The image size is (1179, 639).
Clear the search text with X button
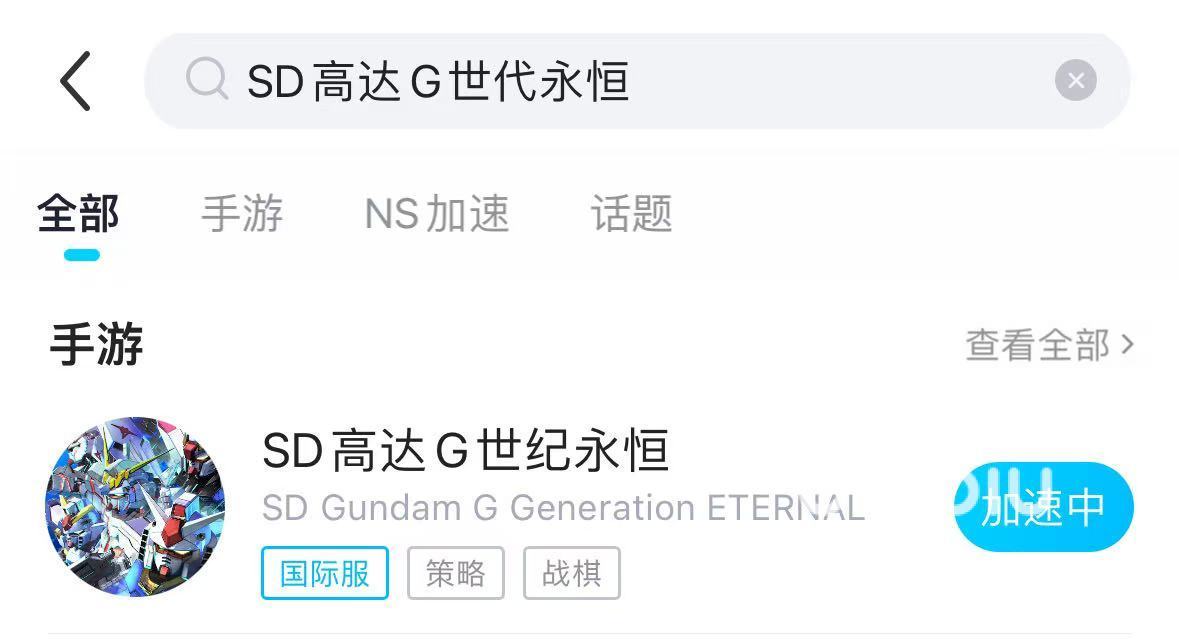(x=1075, y=80)
